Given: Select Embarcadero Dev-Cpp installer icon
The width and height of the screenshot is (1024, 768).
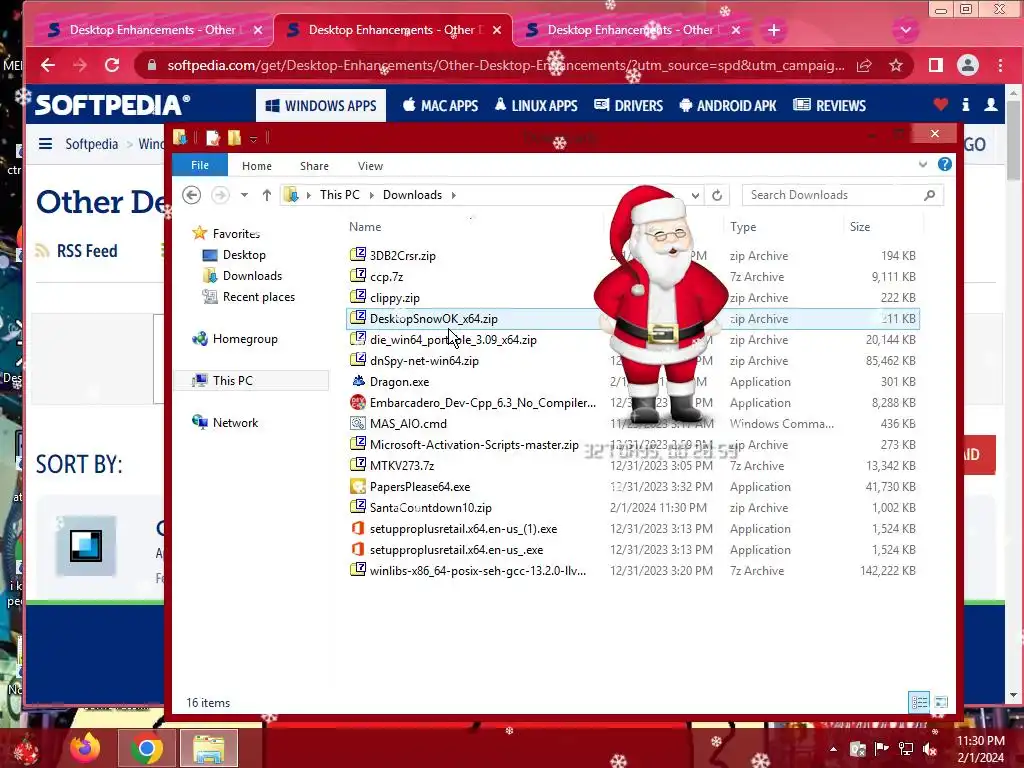Looking at the screenshot, I should 358,402.
